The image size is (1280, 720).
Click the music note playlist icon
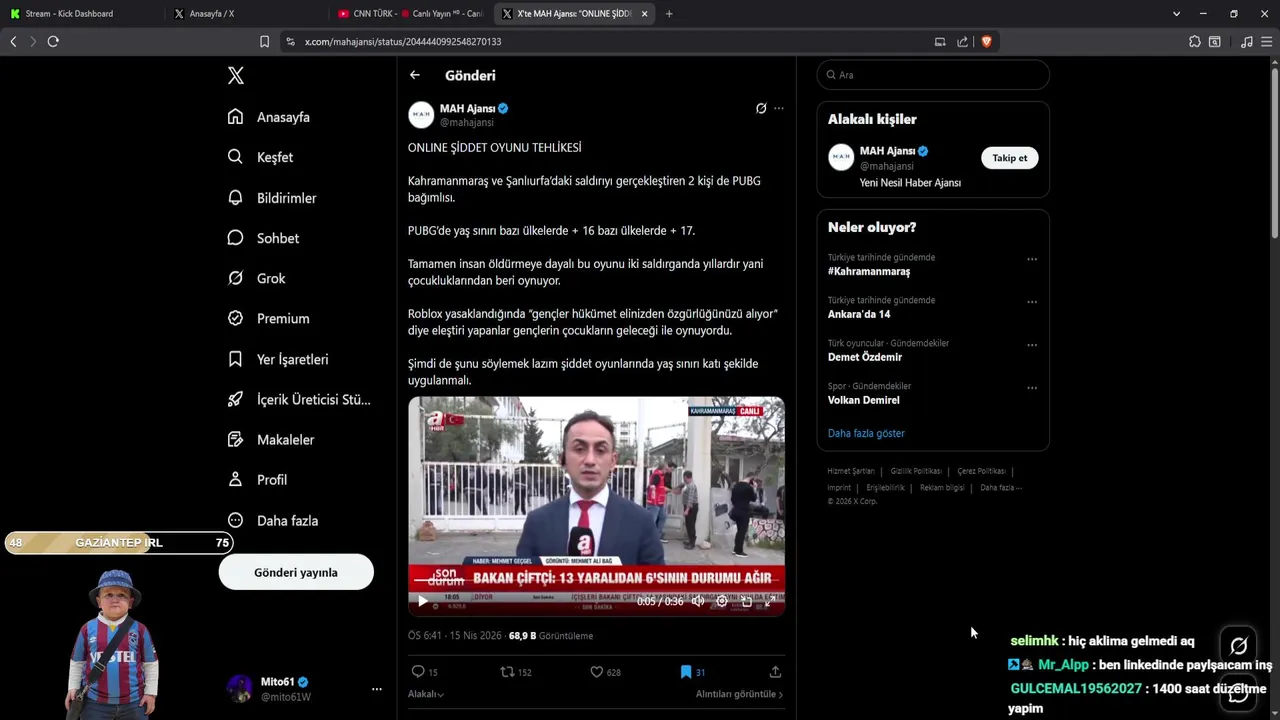(1246, 41)
